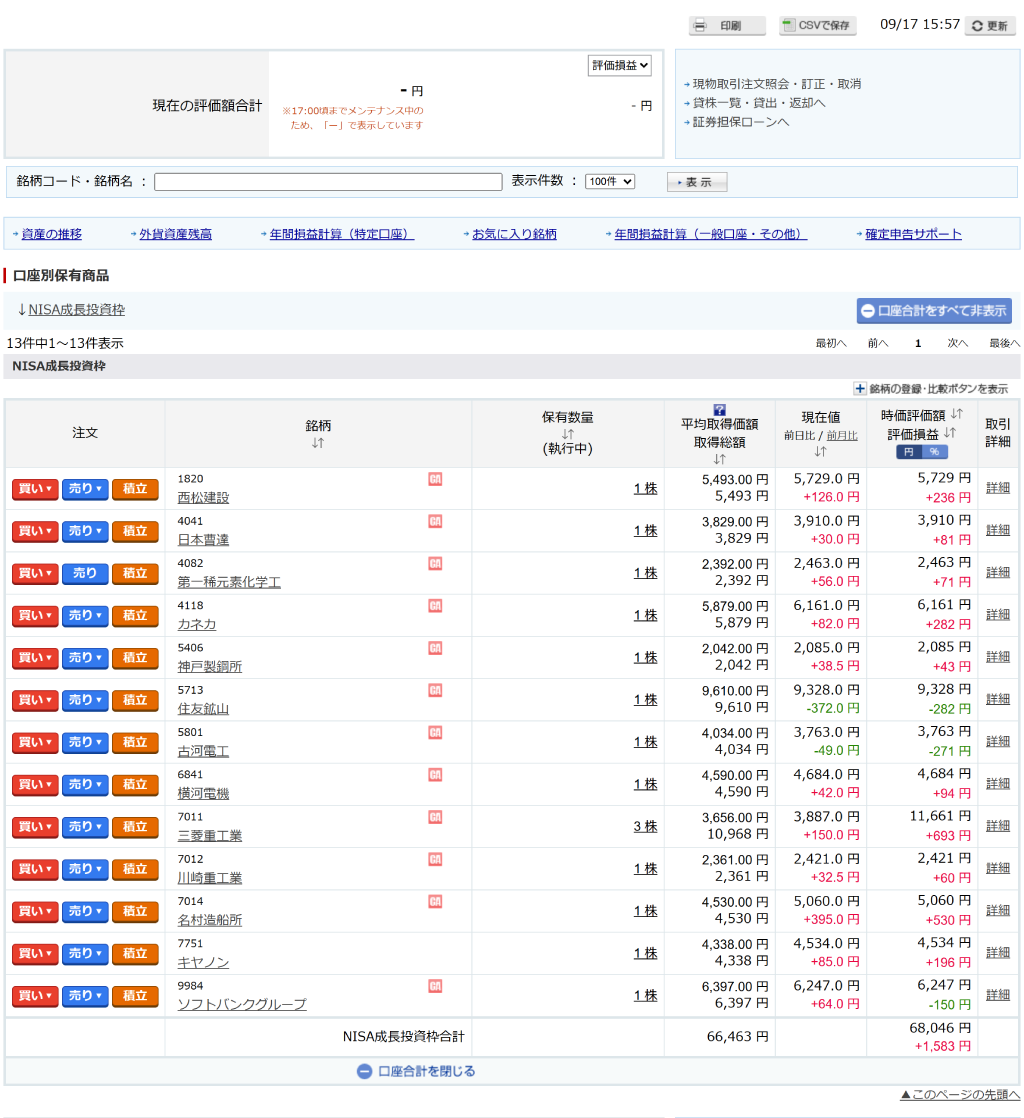Open the 第一稀元素化学工 stock link
The height and width of the screenshot is (1118, 1024).
[x=229, y=583]
